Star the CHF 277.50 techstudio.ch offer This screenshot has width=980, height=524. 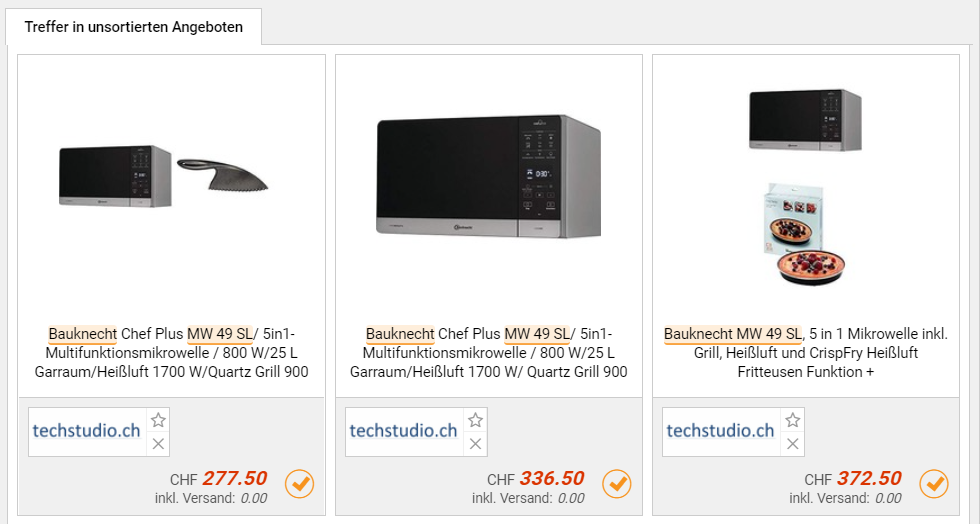point(158,420)
